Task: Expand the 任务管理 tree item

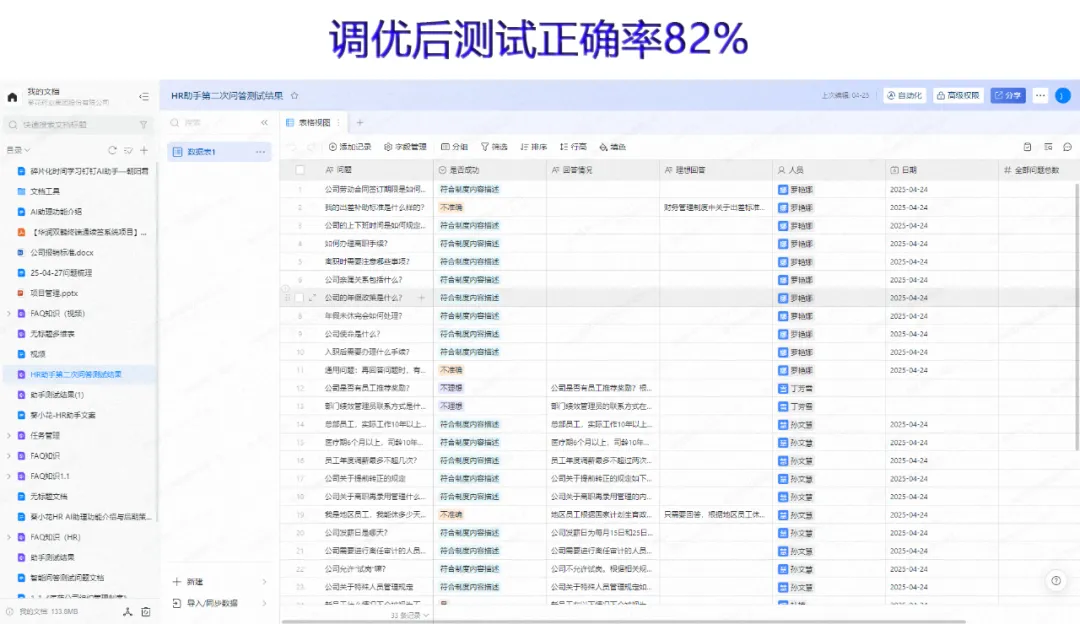Action: (x=9, y=435)
